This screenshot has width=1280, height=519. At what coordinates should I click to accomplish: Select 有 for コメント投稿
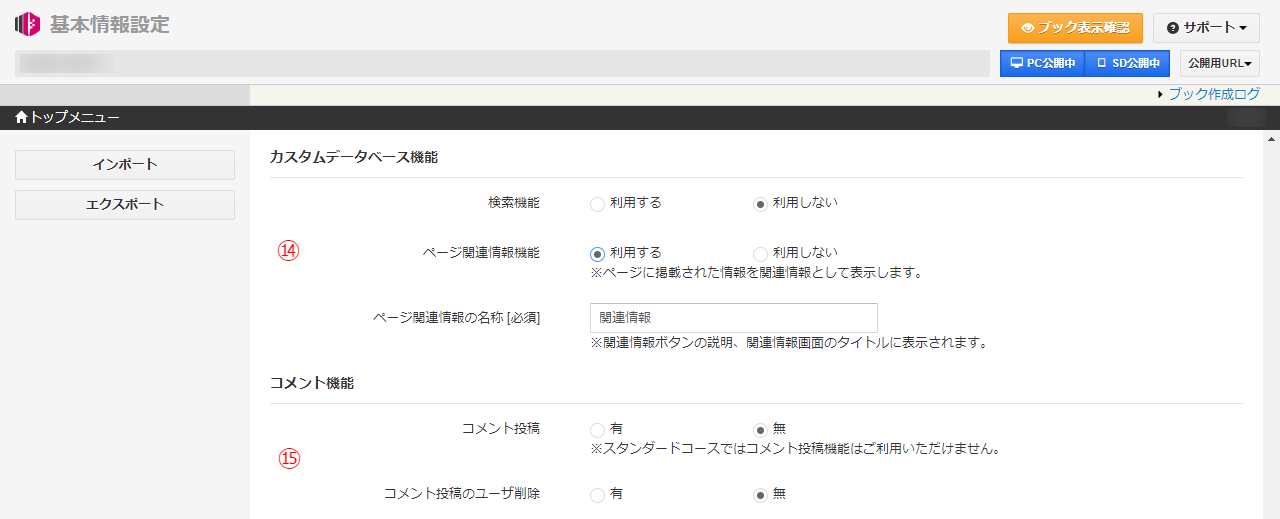[x=597, y=430]
